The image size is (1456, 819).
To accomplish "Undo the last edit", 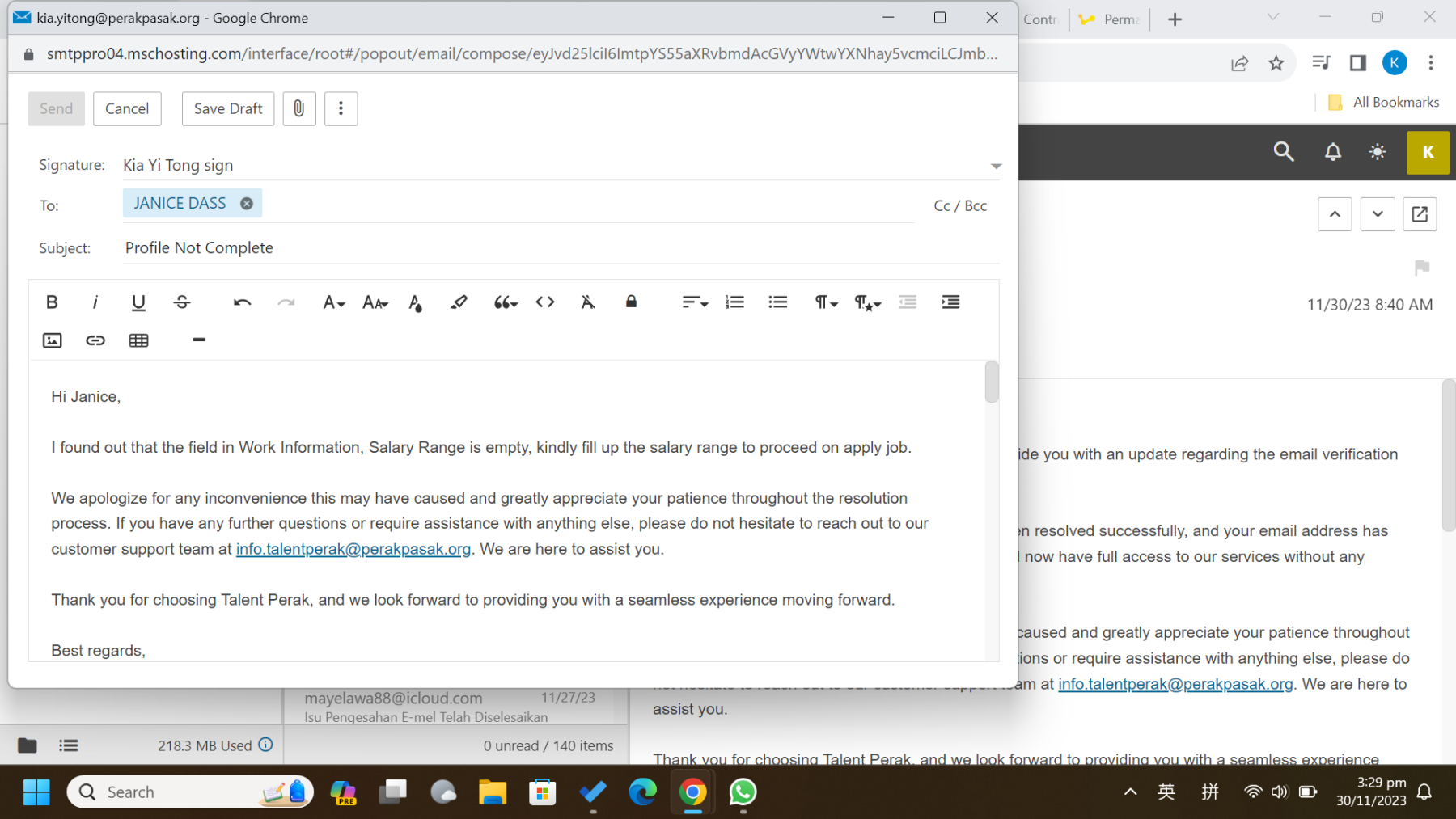I will [242, 302].
